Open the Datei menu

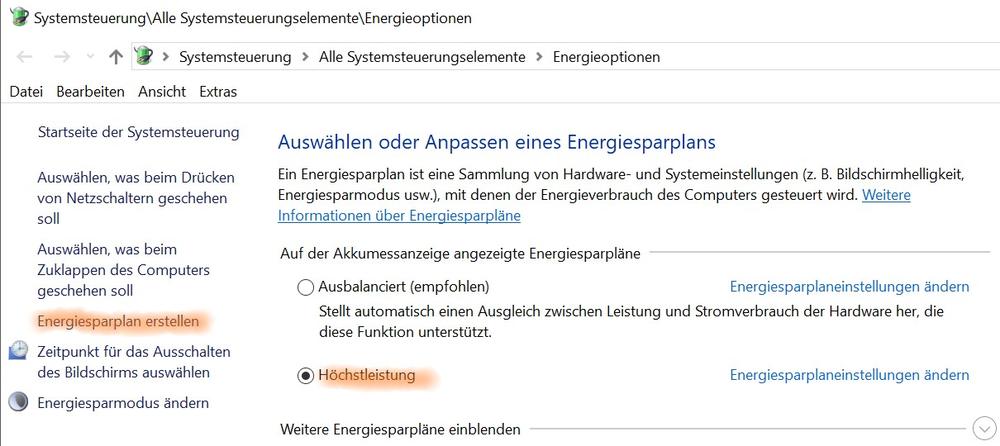26,92
